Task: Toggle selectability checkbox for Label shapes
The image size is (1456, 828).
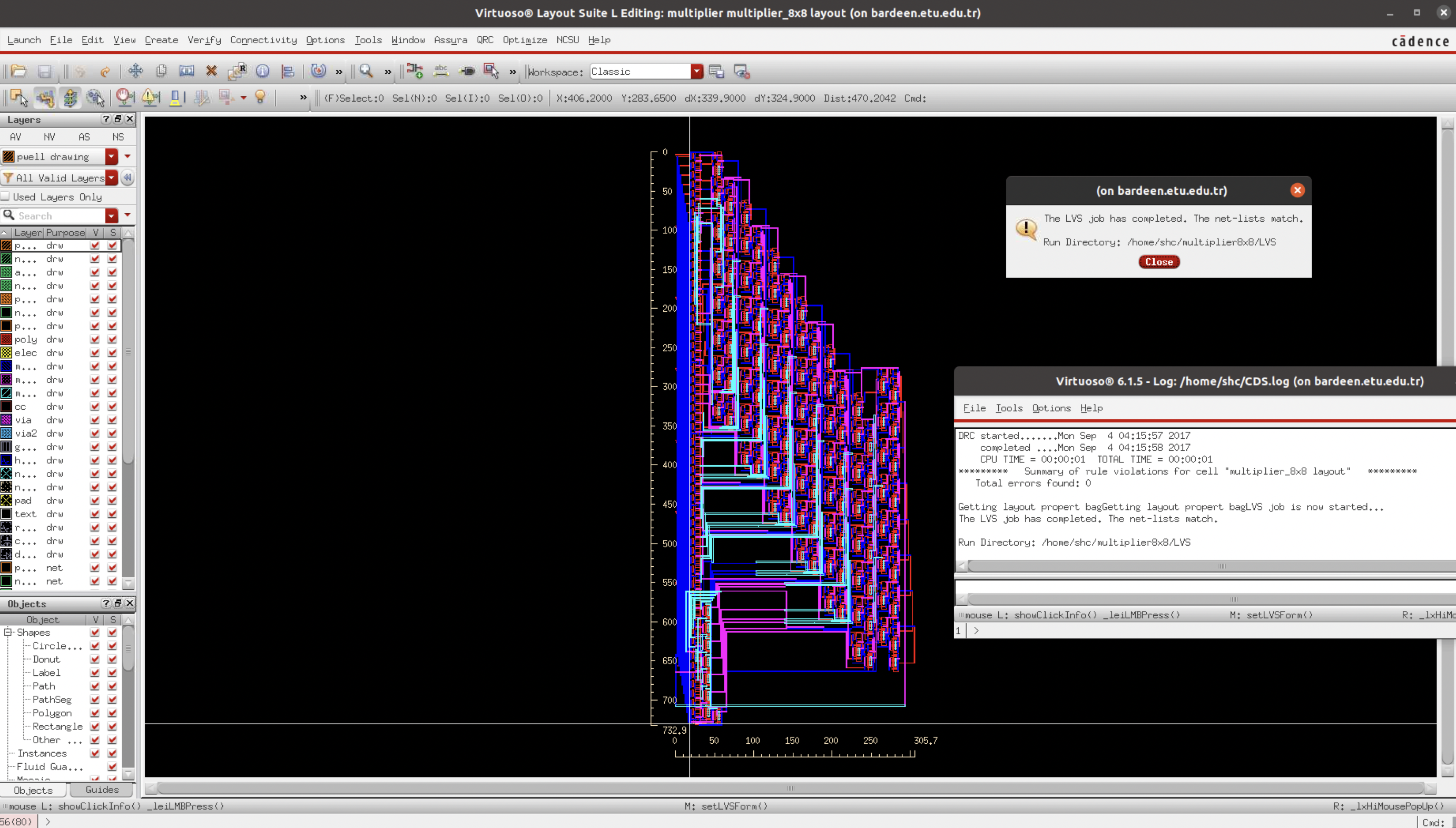Action: pos(112,673)
